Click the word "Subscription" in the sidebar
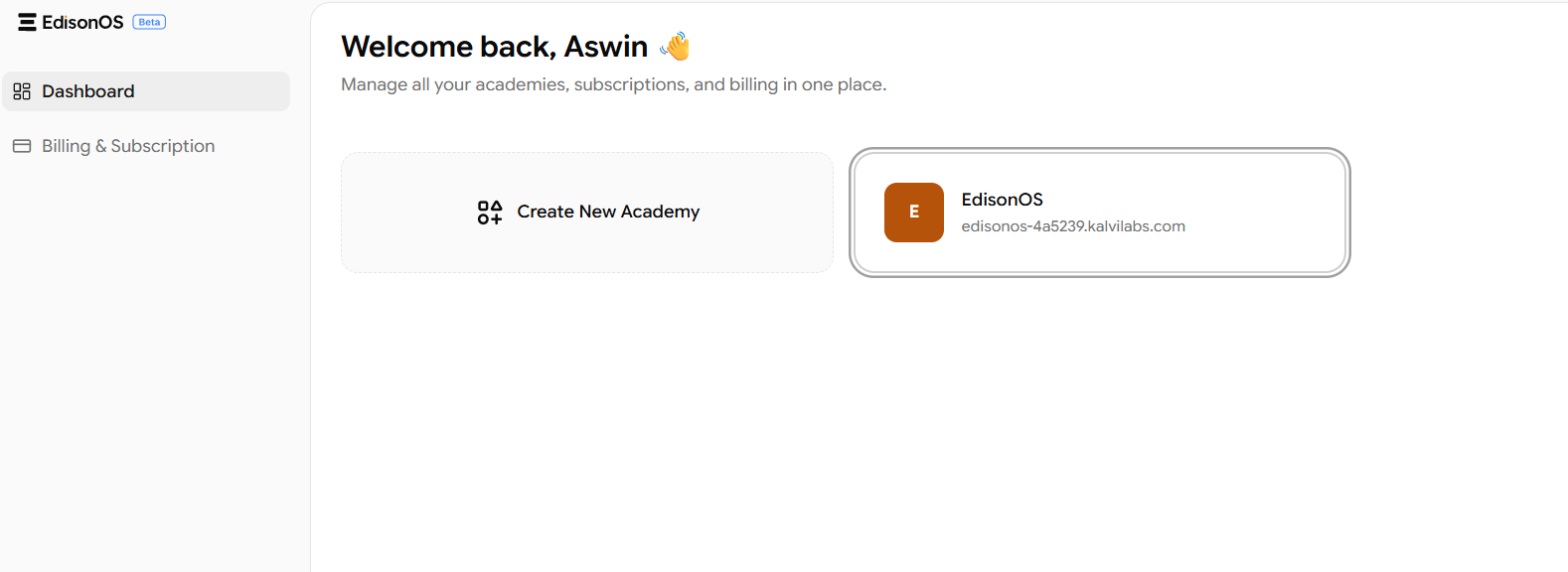The width and height of the screenshot is (1568, 572). coord(163,146)
